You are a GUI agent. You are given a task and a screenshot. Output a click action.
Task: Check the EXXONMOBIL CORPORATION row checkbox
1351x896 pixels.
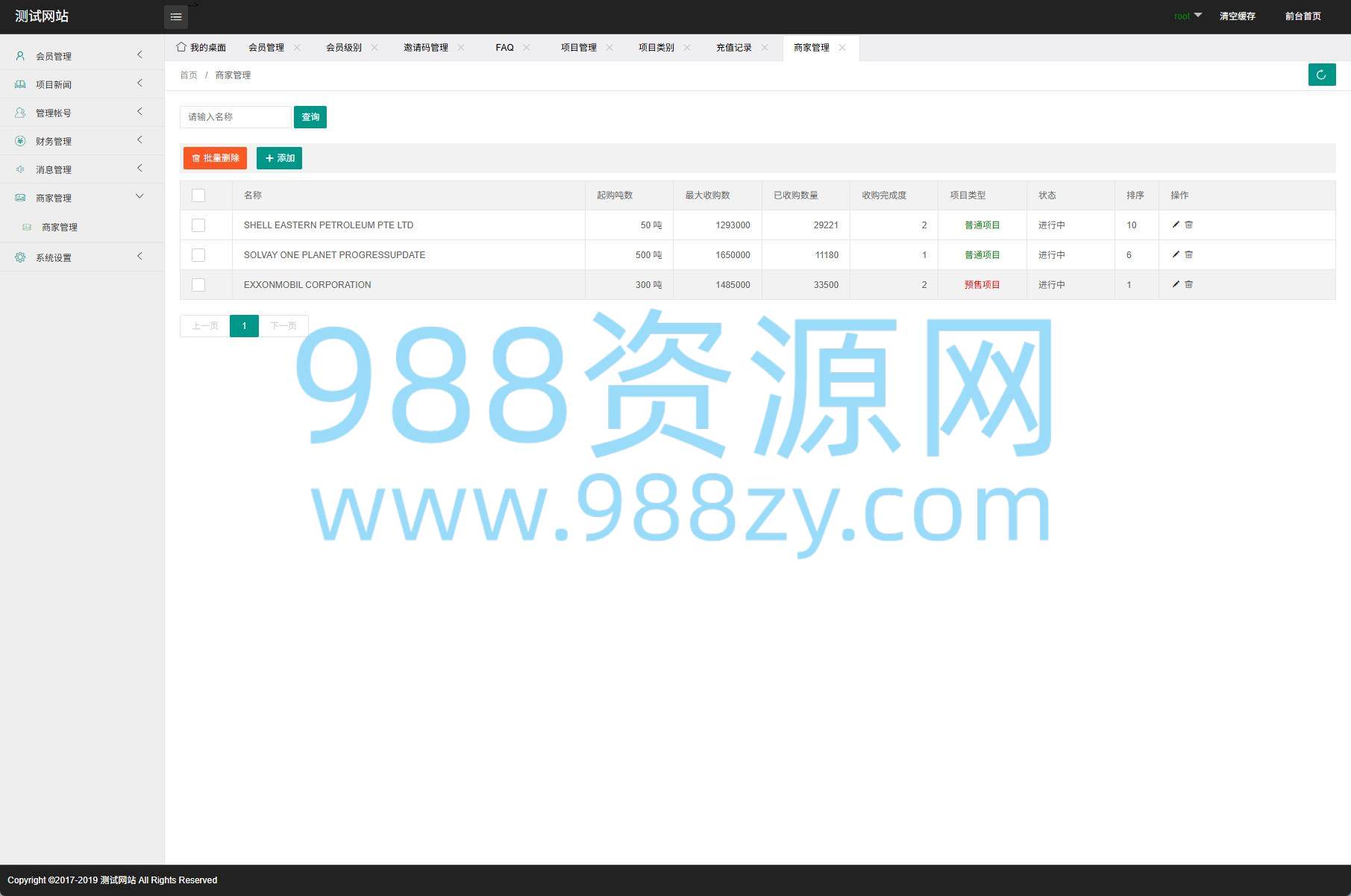click(x=198, y=285)
